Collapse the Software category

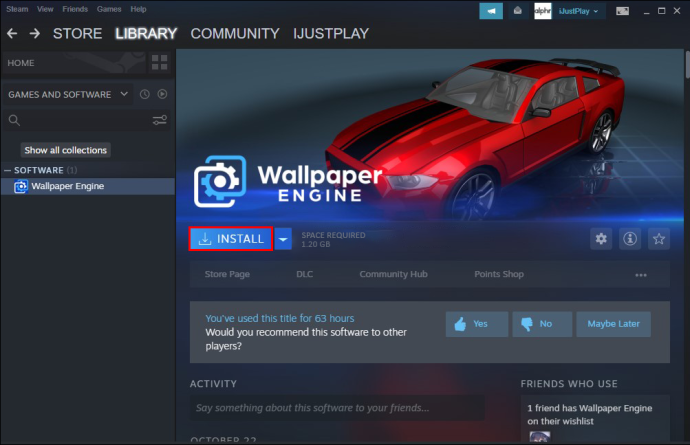tap(7, 170)
